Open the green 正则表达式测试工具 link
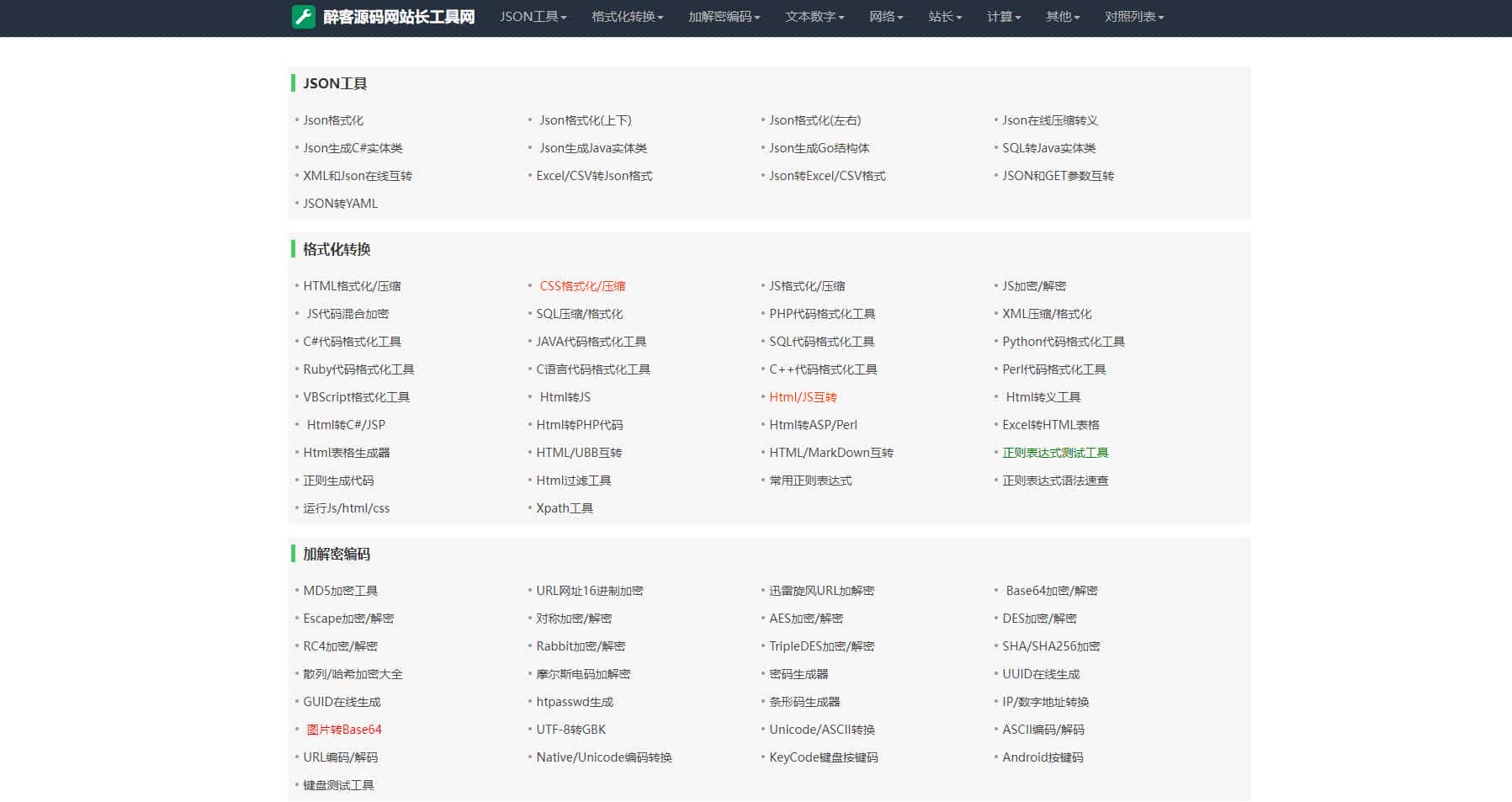The height and width of the screenshot is (802, 1512). click(x=1055, y=453)
